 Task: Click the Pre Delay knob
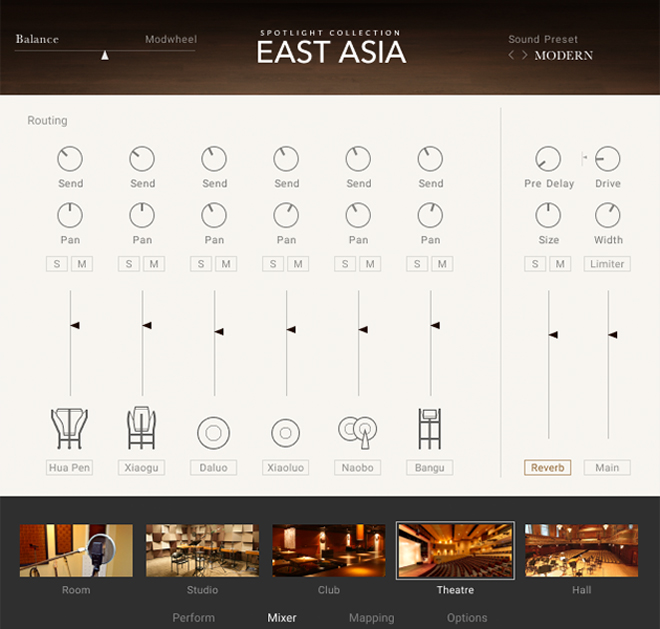(548, 159)
